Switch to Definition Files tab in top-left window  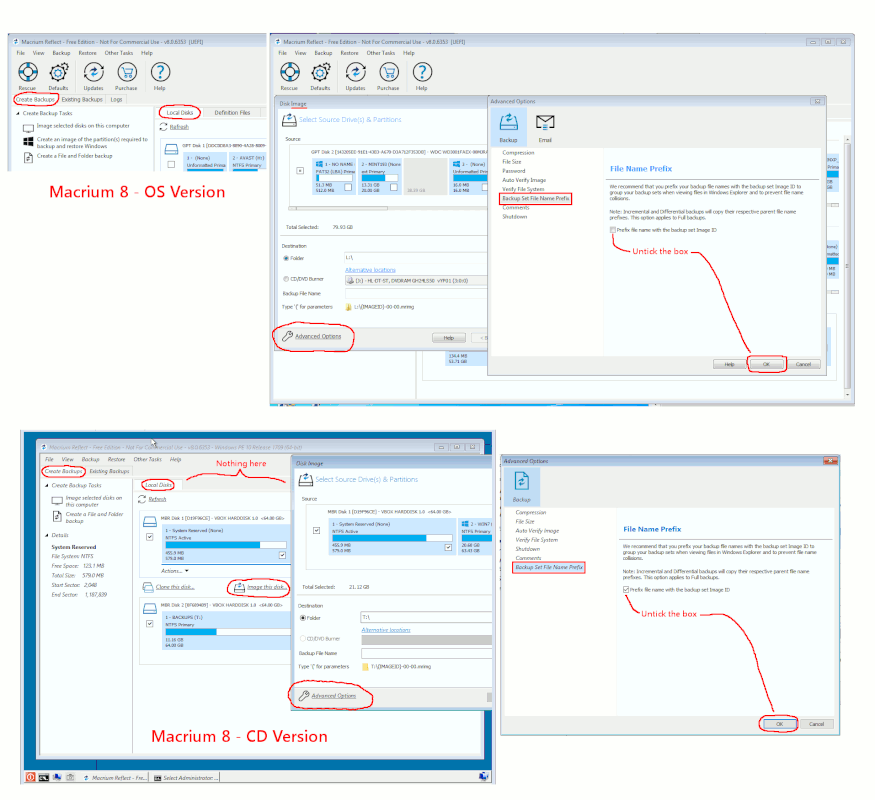pyautogui.click(x=233, y=113)
